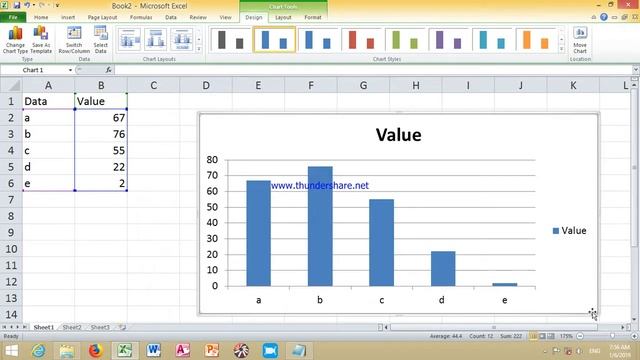
Task: Expand the Chart Styles gallery More arrow
Action: tap(562, 49)
